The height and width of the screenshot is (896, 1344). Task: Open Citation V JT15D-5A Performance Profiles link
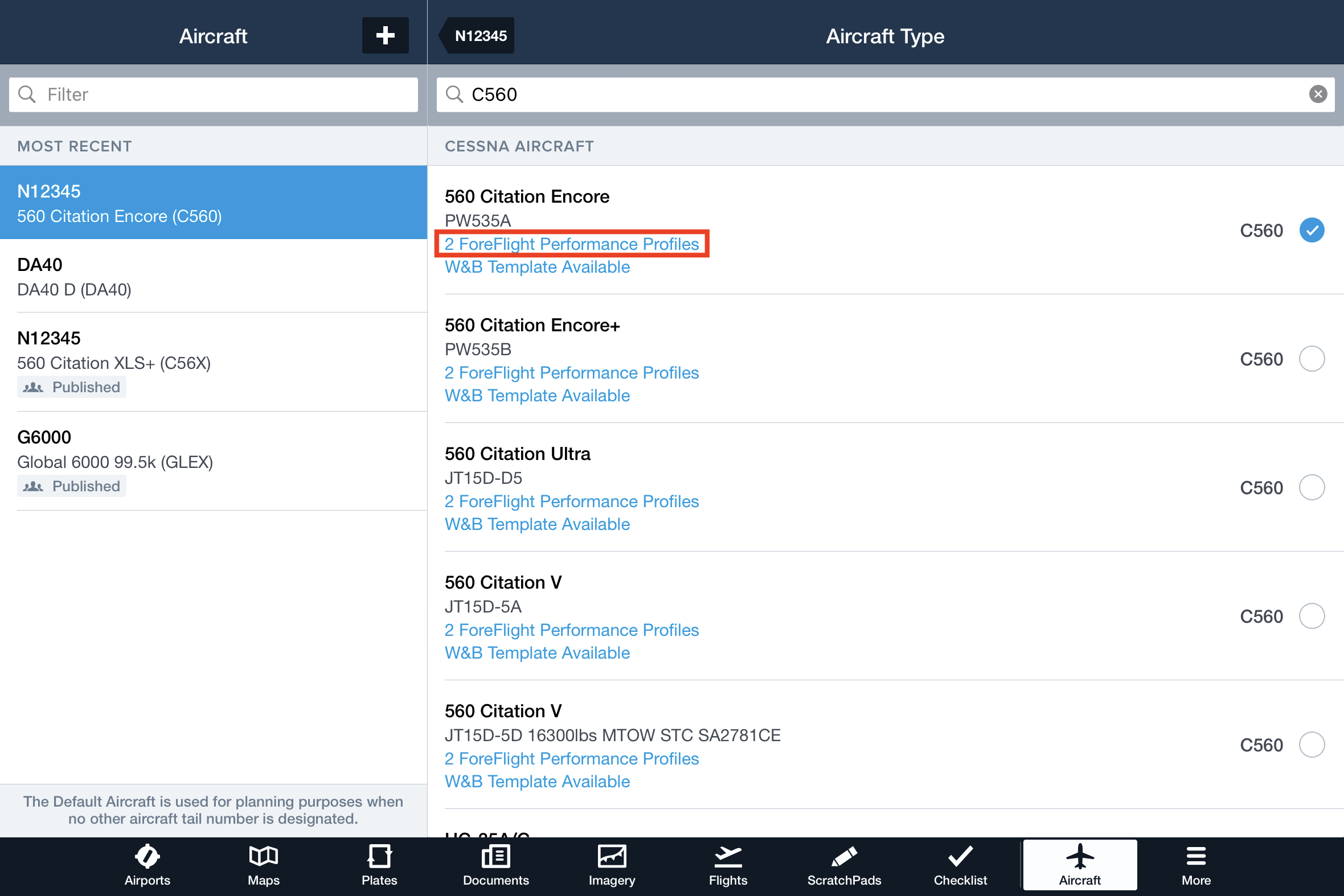tap(572, 630)
